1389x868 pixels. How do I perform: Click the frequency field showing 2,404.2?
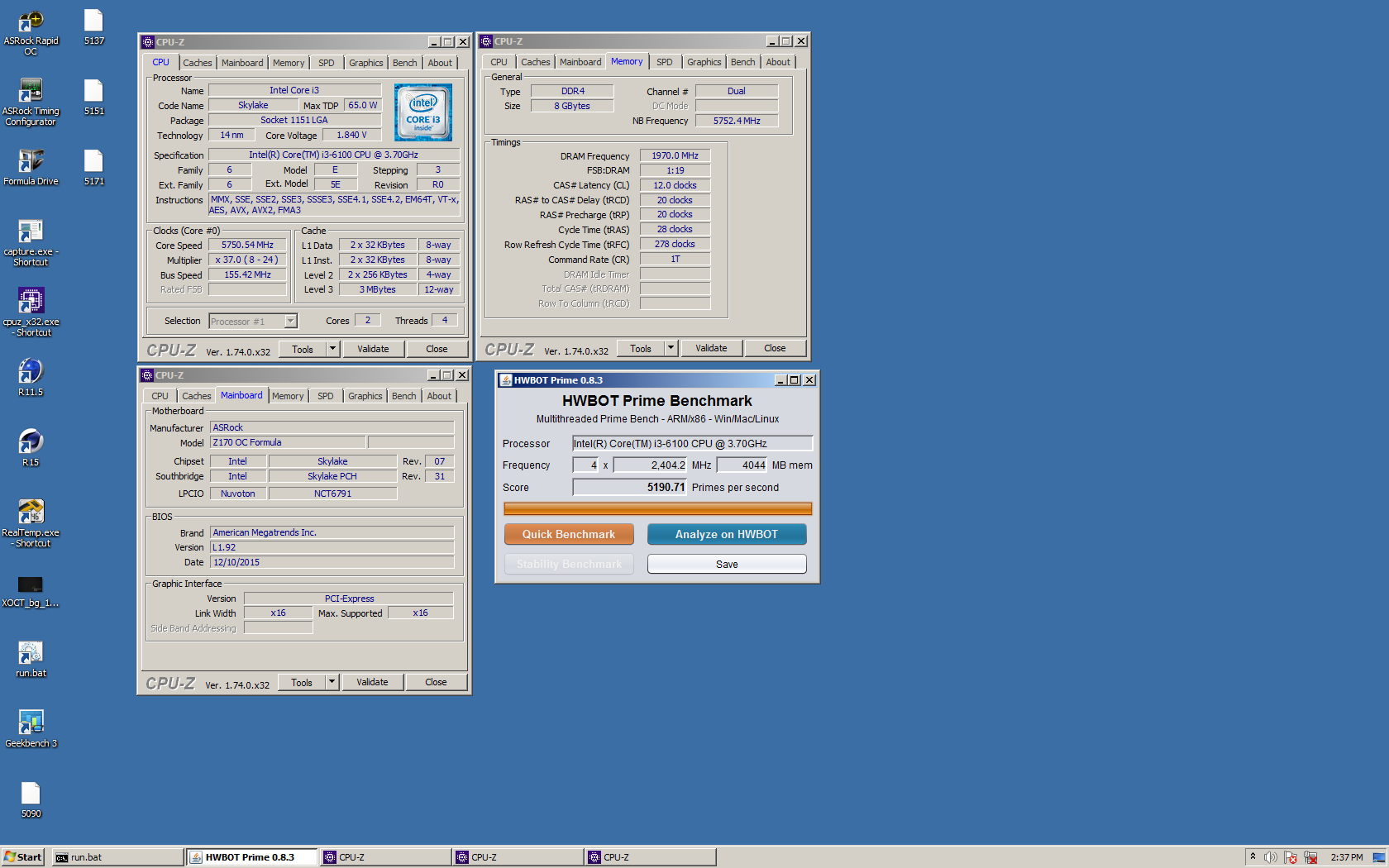point(650,465)
